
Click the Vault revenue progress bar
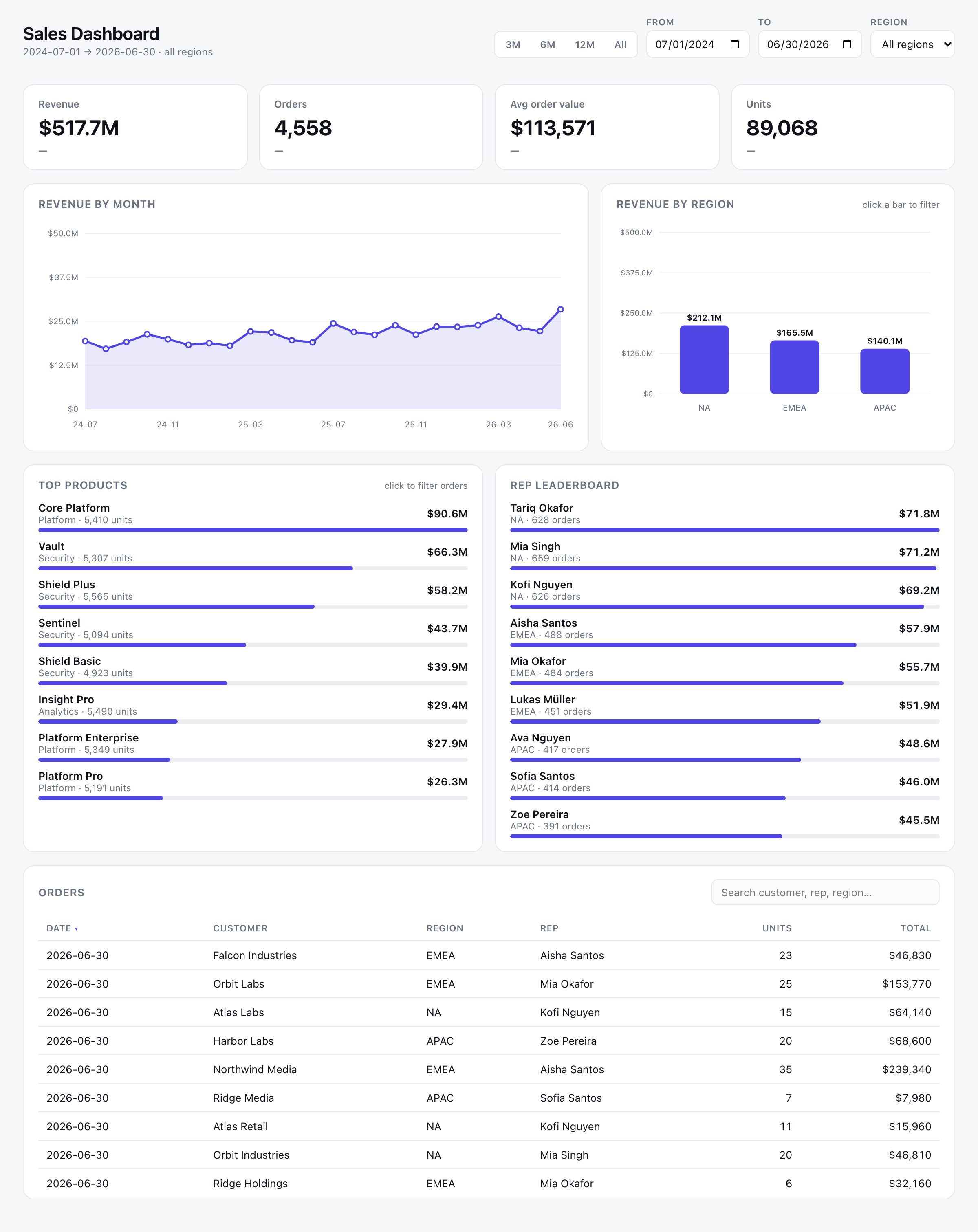[253, 569]
